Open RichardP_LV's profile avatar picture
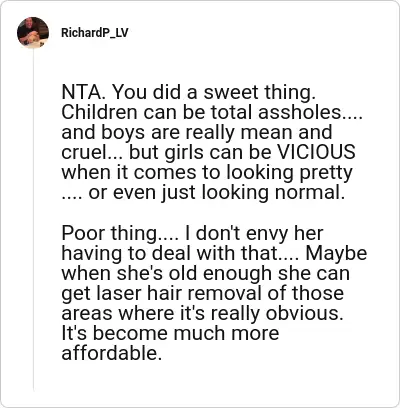The height and width of the screenshot is (408, 400). tap(33, 33)
